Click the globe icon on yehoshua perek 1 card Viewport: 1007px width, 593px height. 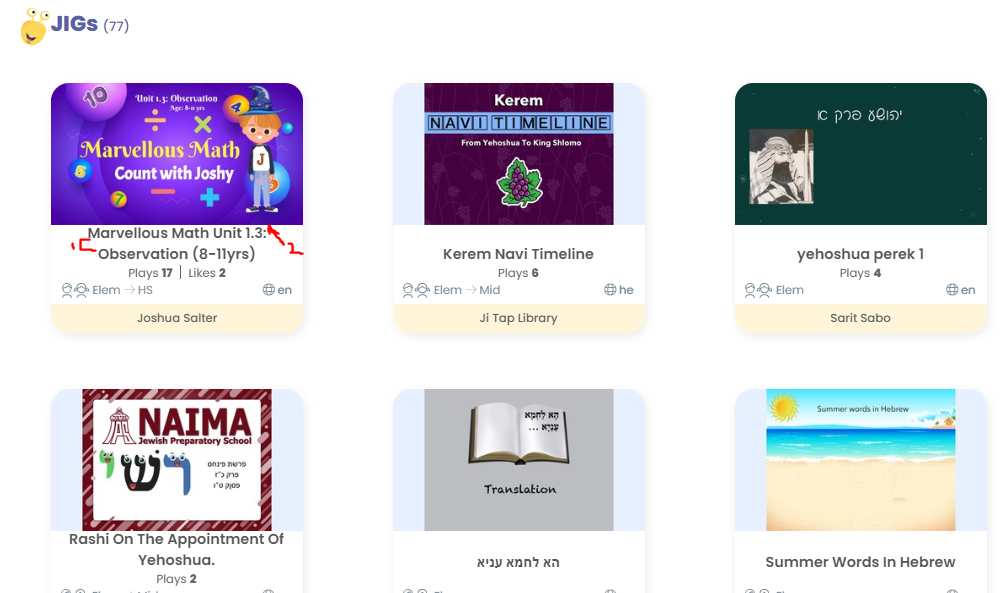point(952,290)
